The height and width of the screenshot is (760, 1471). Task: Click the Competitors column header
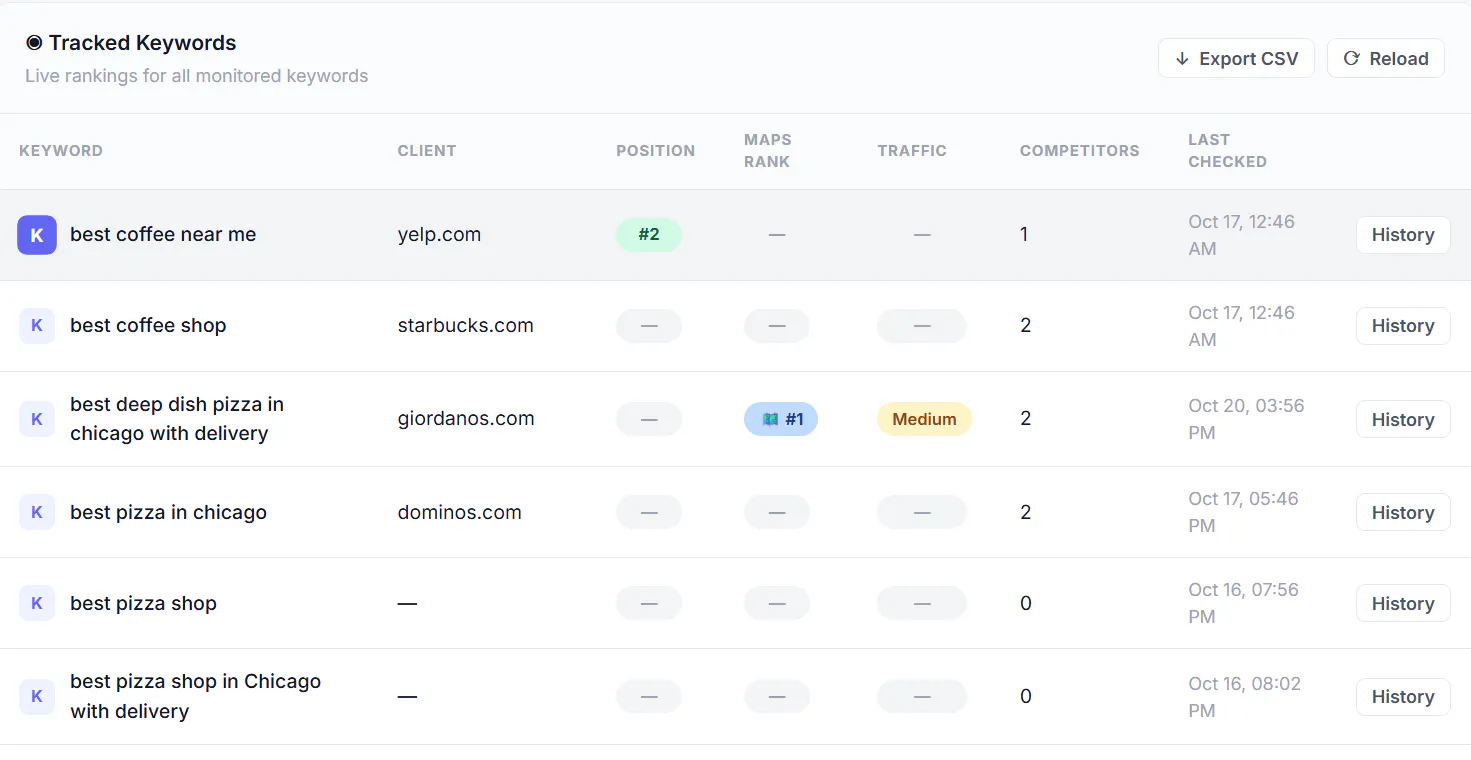click(x=1080, y=151)
